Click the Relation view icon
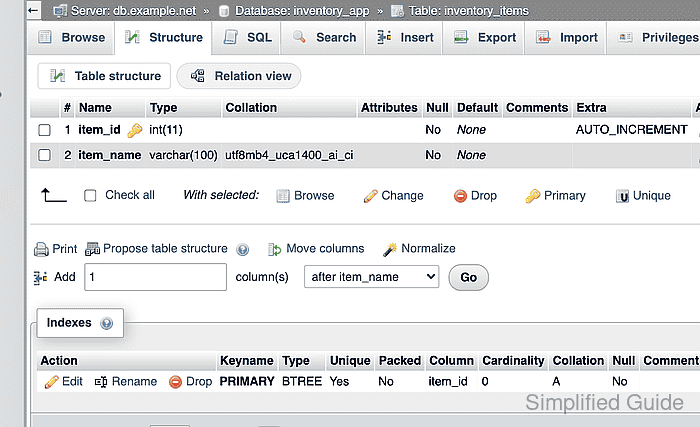This screenshot has height=427, width=700. pyautogui.click(x=198, y=76)
